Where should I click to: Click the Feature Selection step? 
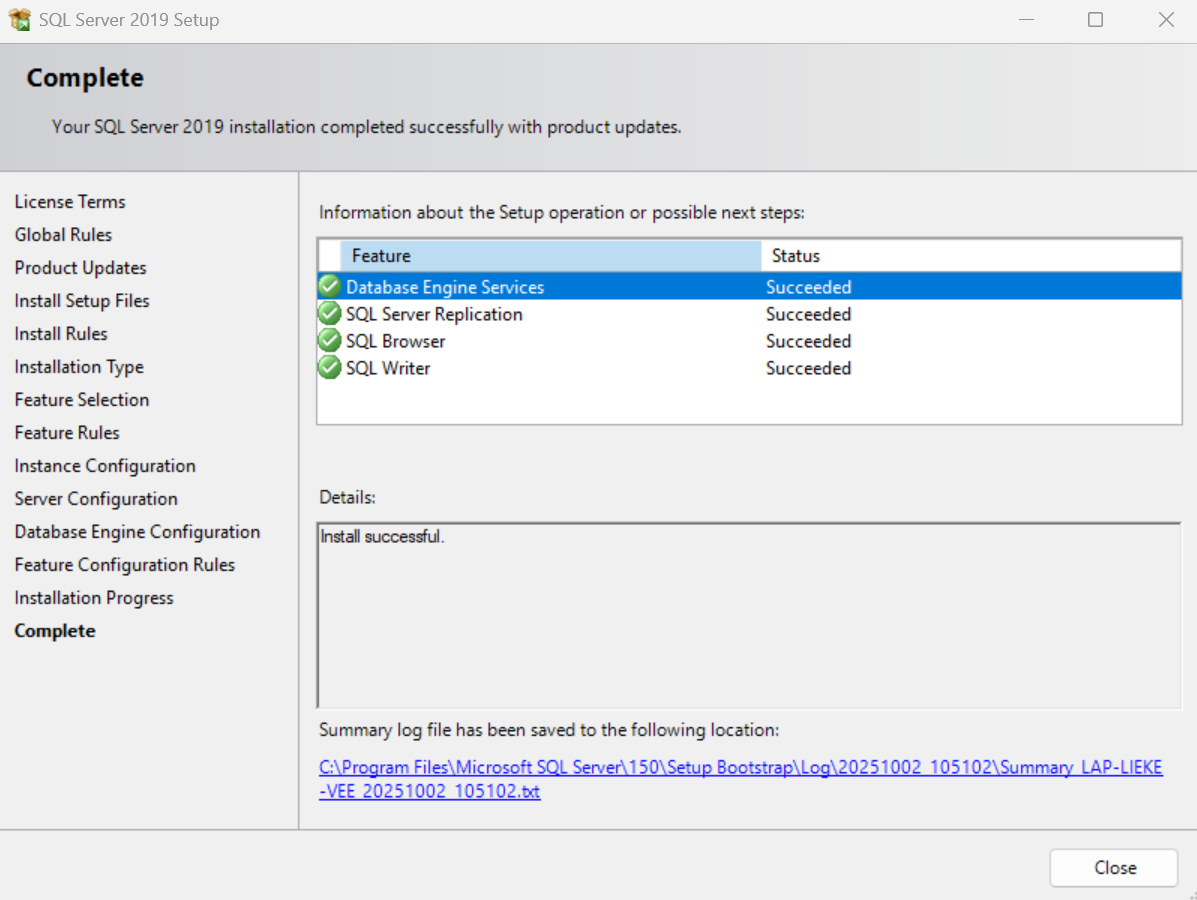click(82, 399)
